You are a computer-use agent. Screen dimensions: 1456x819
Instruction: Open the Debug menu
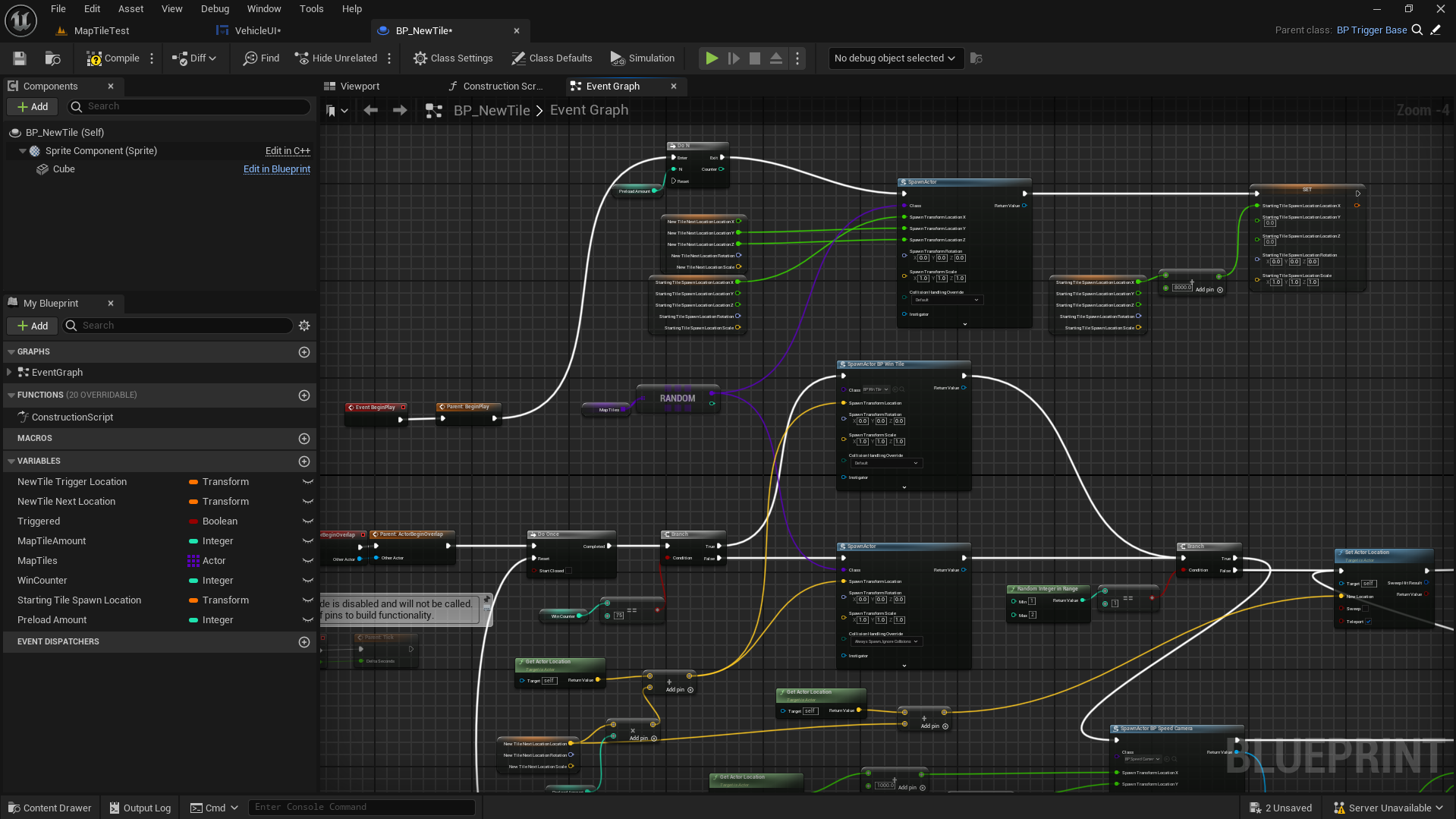pyautogui.click(x=215, y=9)
